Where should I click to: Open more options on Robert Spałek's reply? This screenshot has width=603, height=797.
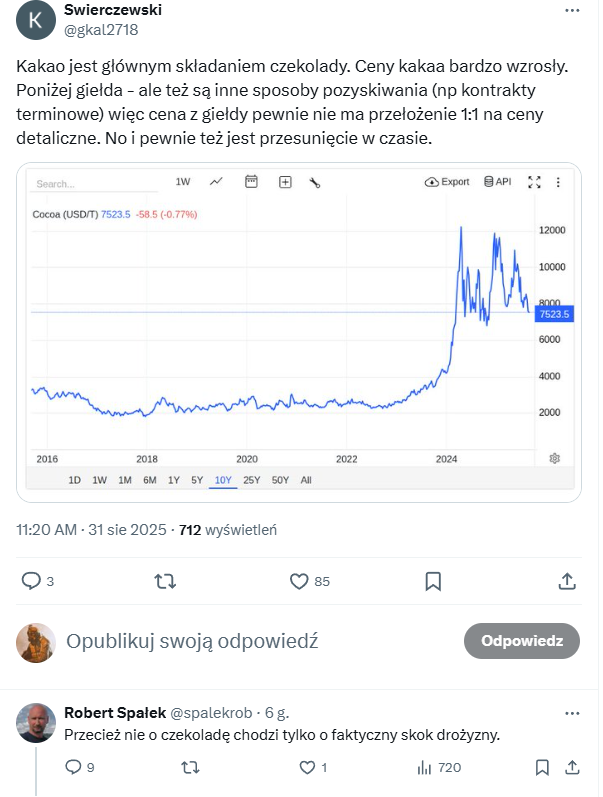[x=572, y=713]
